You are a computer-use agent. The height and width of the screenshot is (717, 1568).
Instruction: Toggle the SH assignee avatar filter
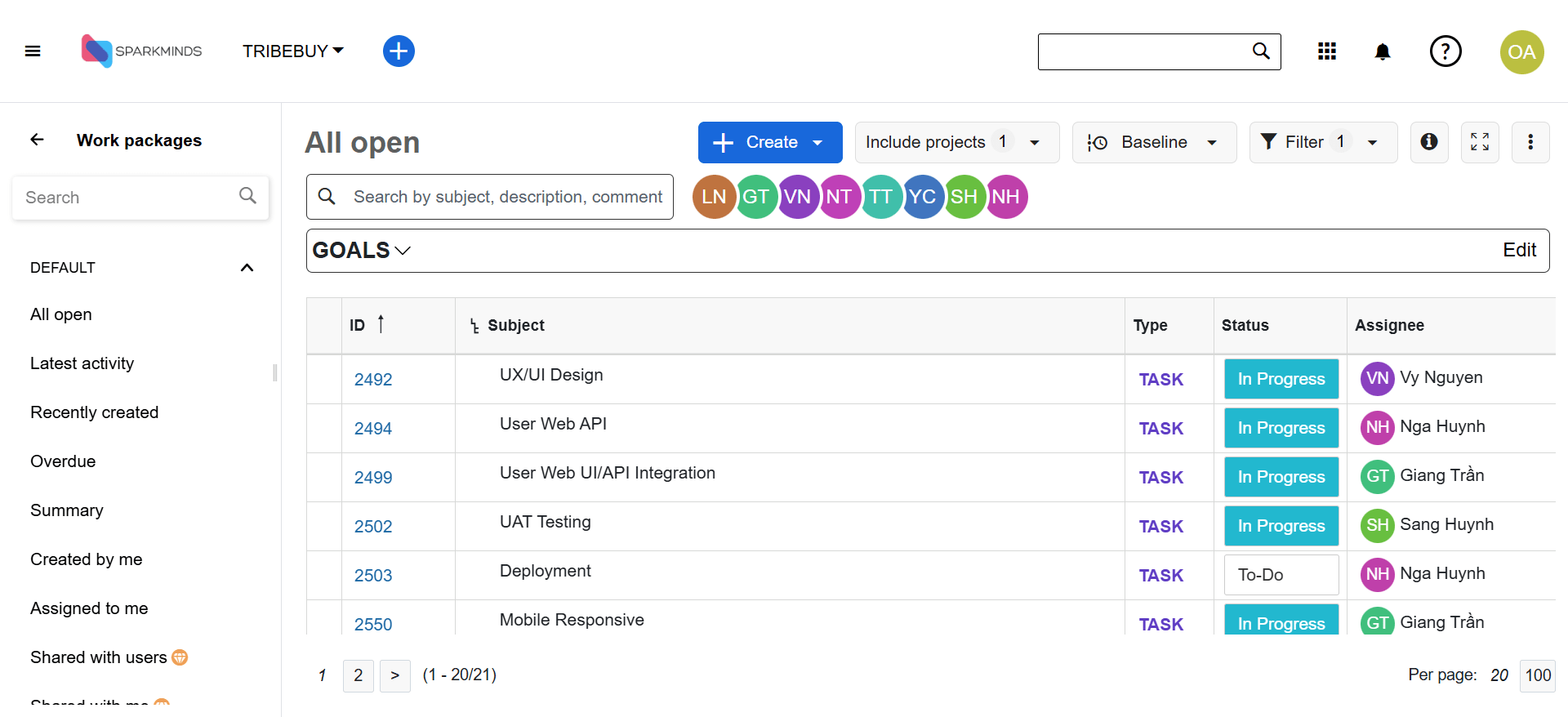[x=964, y=197]
